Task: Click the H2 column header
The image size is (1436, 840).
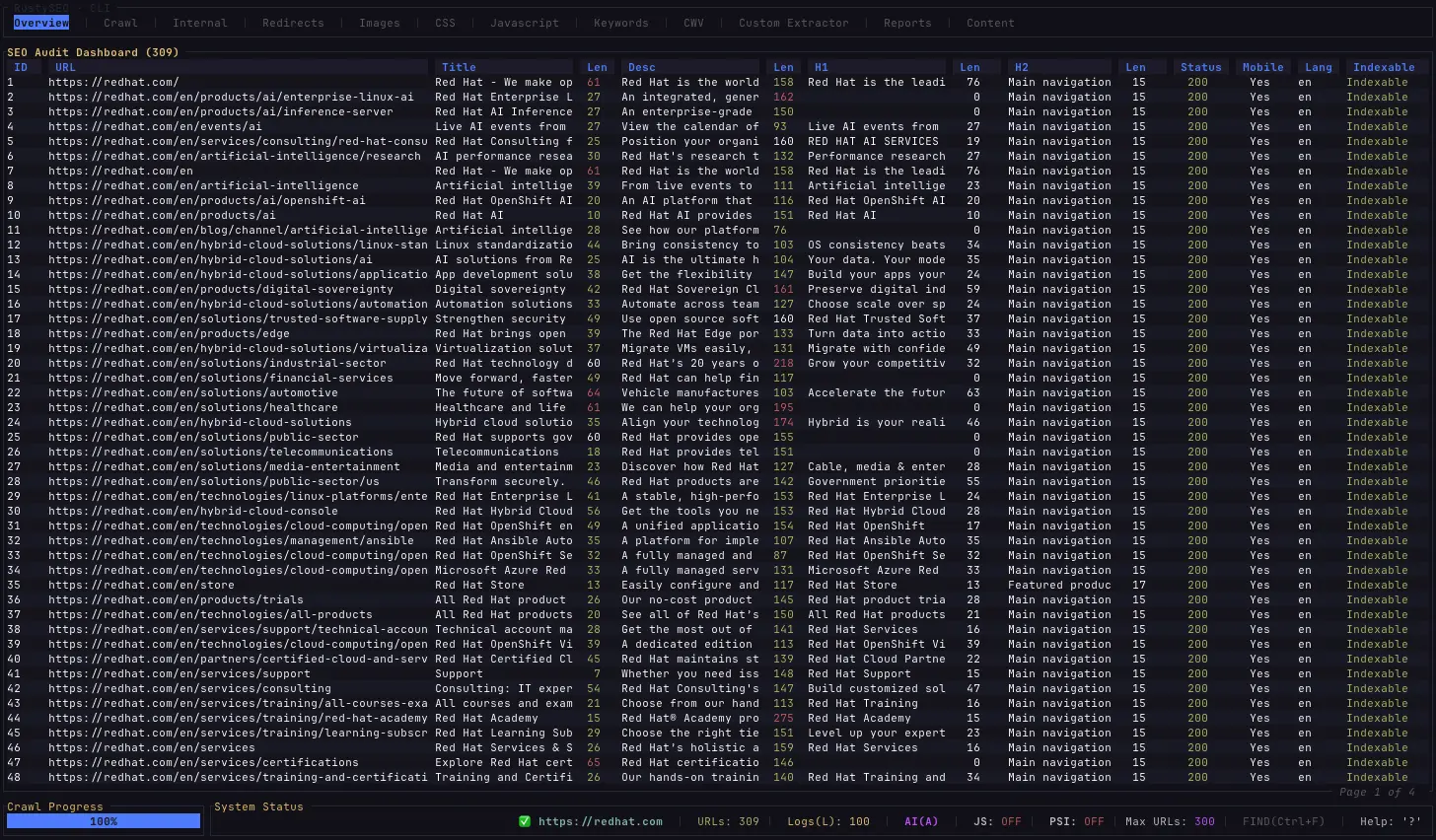Action: coord(1022,67)
